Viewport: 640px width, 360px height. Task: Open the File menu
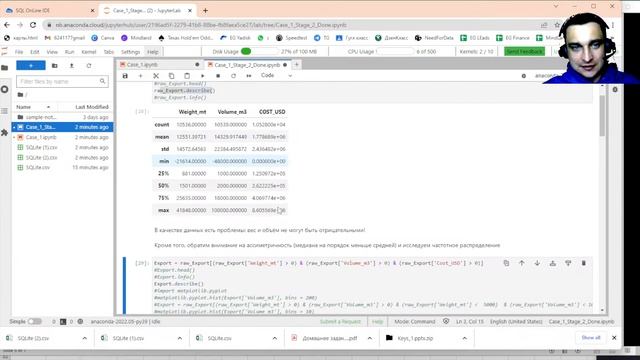click(x=19, y=52)
